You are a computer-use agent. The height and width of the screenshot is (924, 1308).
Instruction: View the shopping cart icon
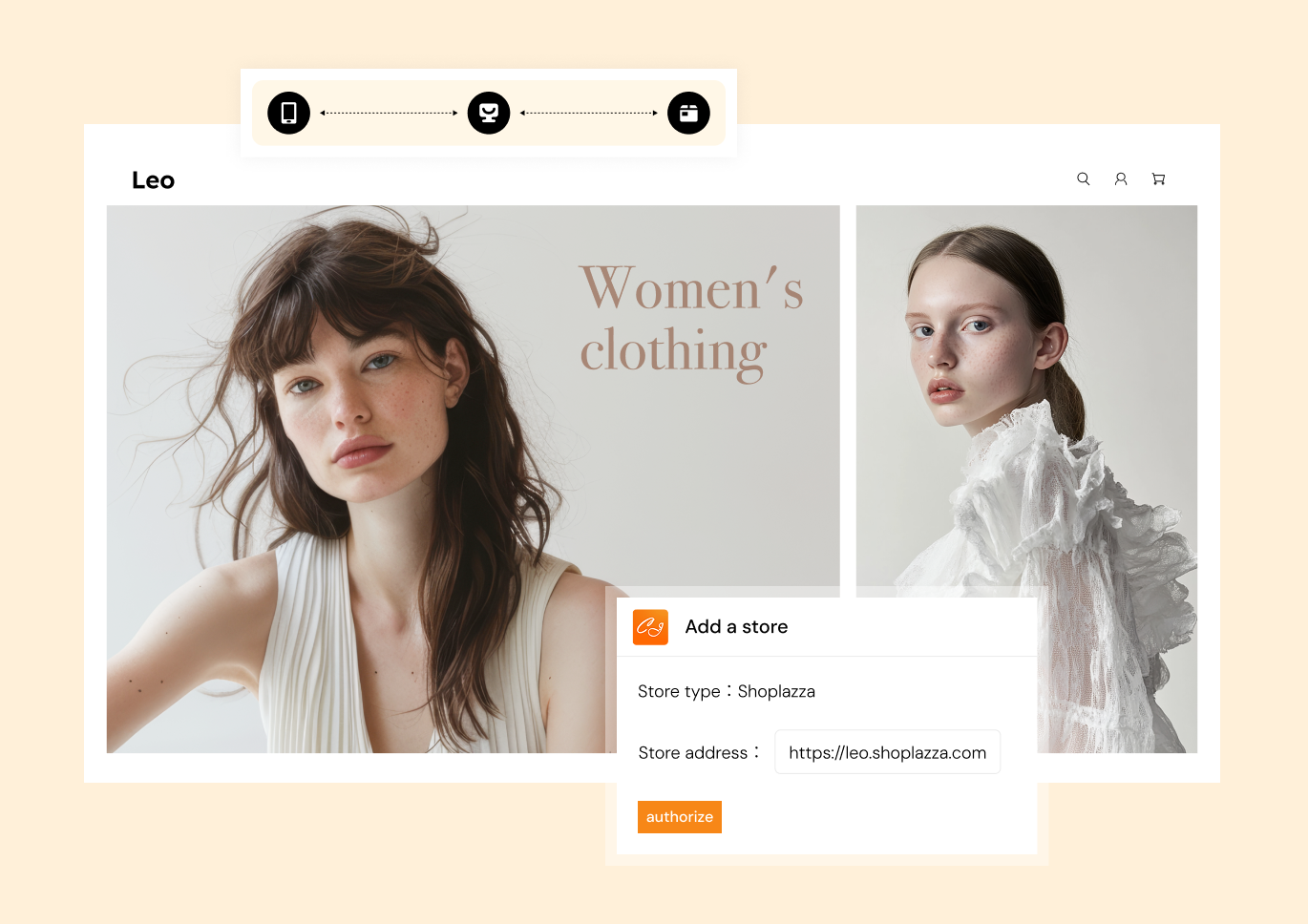coord(1158,178)
